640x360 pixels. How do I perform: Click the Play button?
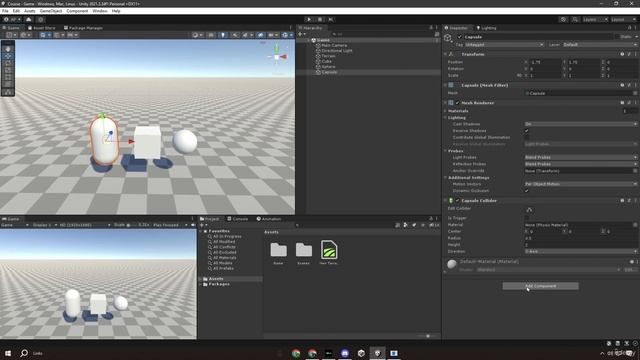[309, 19]
